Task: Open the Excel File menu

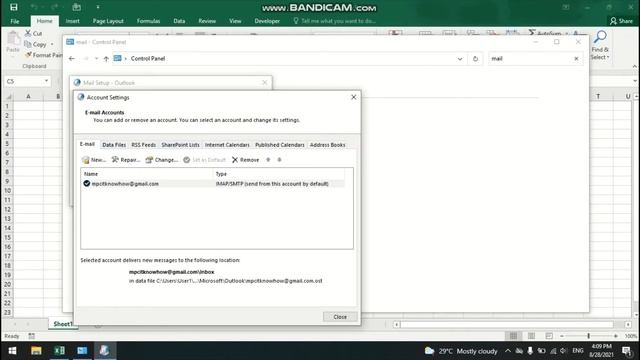Action: tap(15, 21)
